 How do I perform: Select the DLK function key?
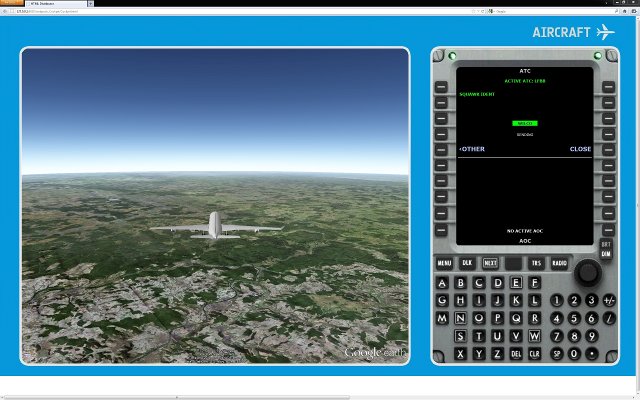[467, 263]
